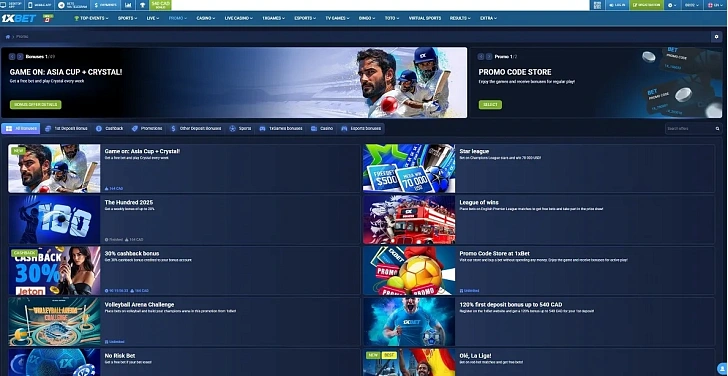Expand the Sports menu

[x=127, y=18]
